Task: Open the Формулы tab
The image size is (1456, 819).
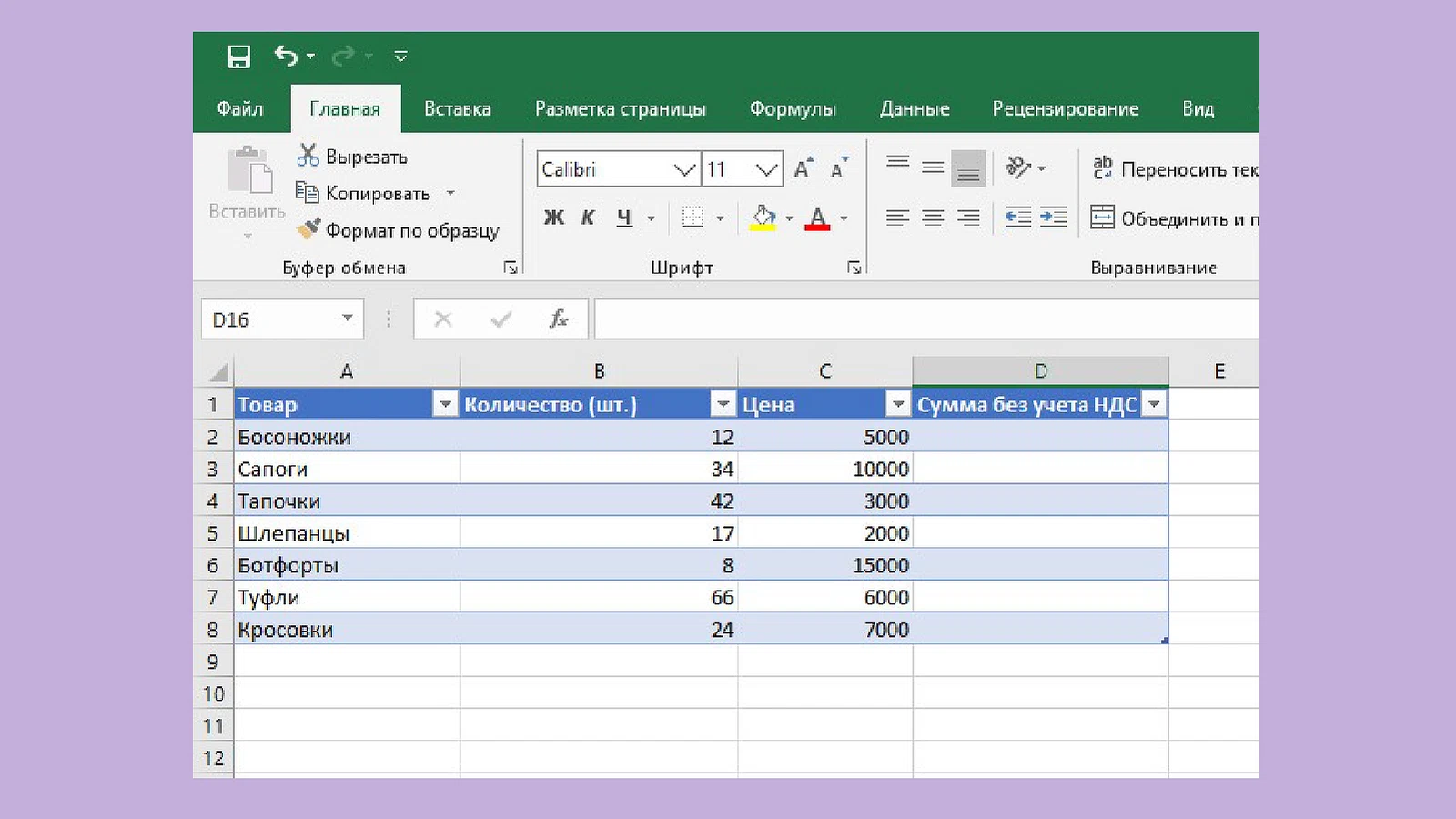Action: tap(793, 108)
